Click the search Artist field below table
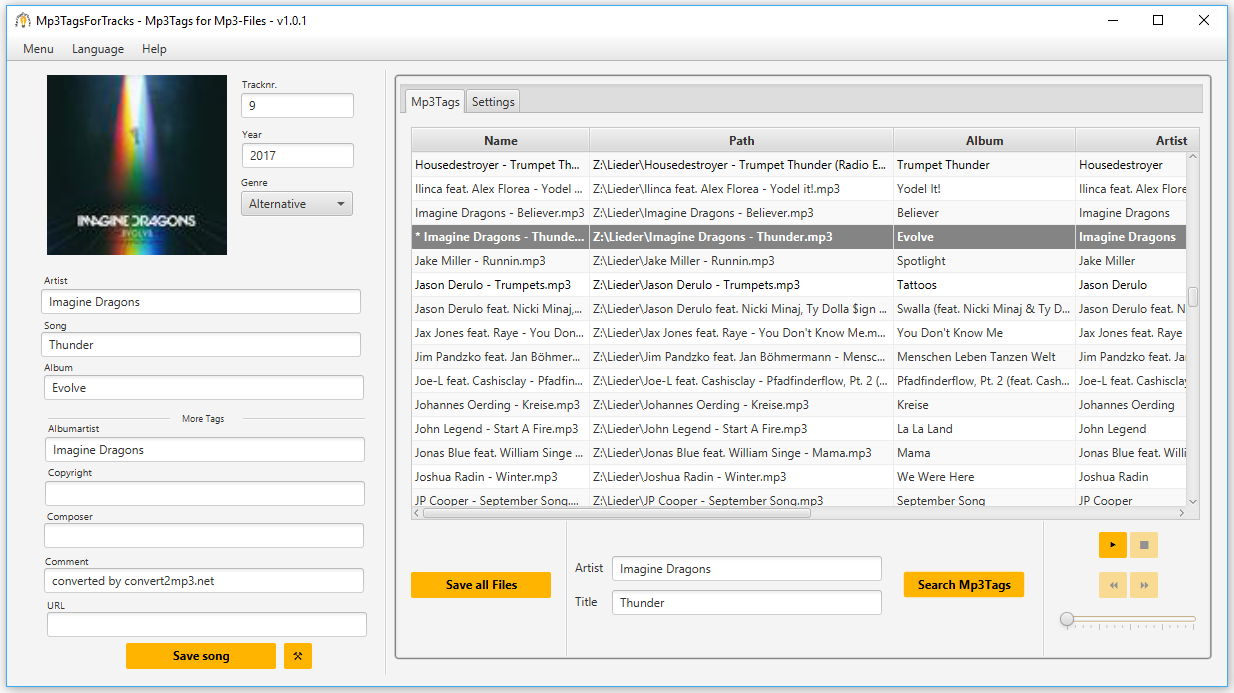Viewport: 1234px width, 693px height. (747, 569)
